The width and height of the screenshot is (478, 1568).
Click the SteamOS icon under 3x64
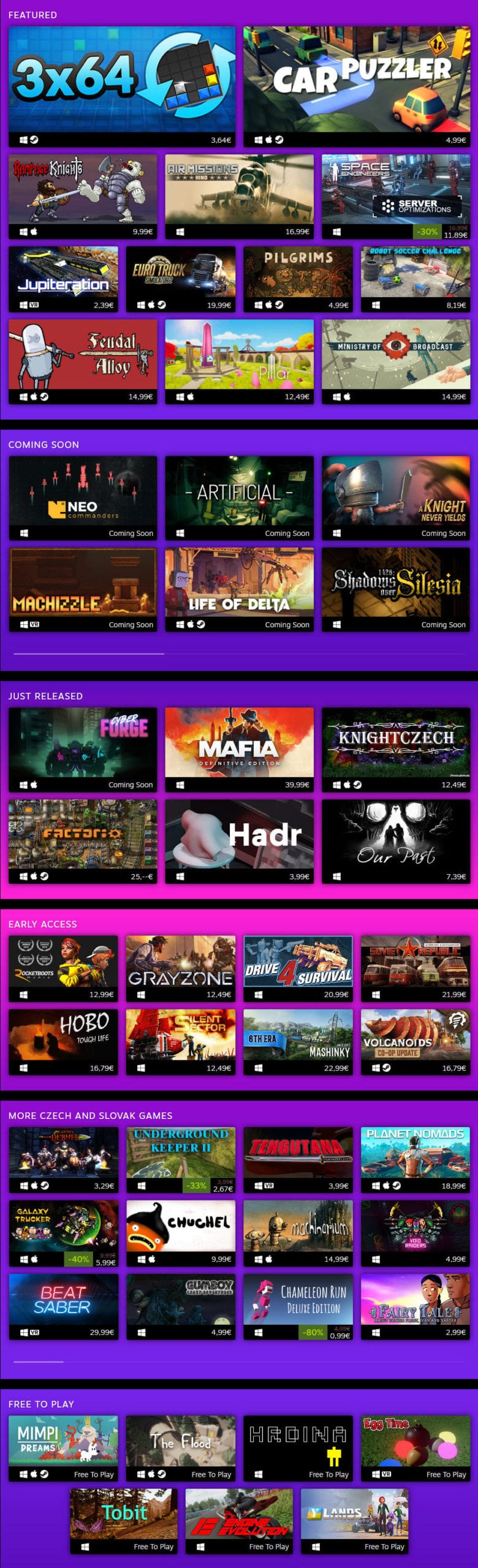tap(34, 140)
